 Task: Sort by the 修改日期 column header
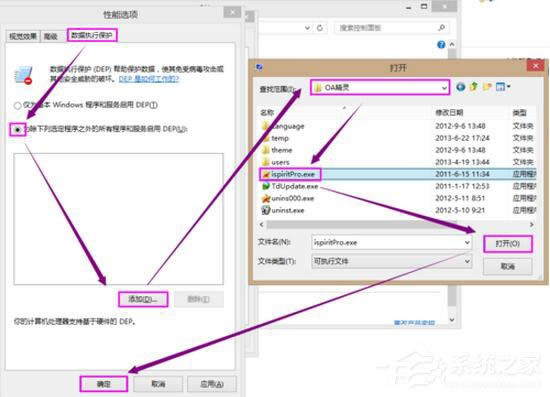(449, 113)
